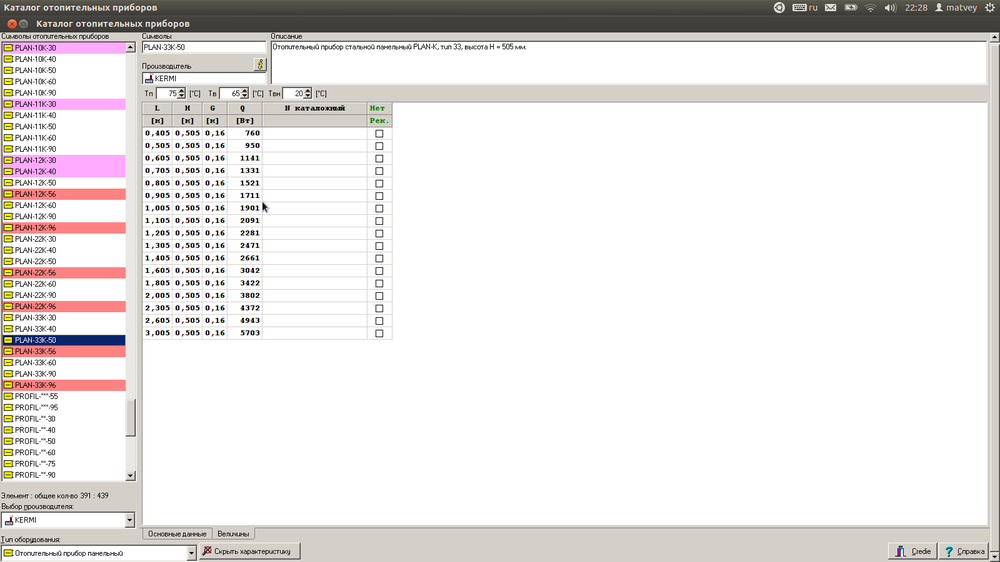Click the Скрыть характеристику button
The image size is (1000, 562).
249,551
